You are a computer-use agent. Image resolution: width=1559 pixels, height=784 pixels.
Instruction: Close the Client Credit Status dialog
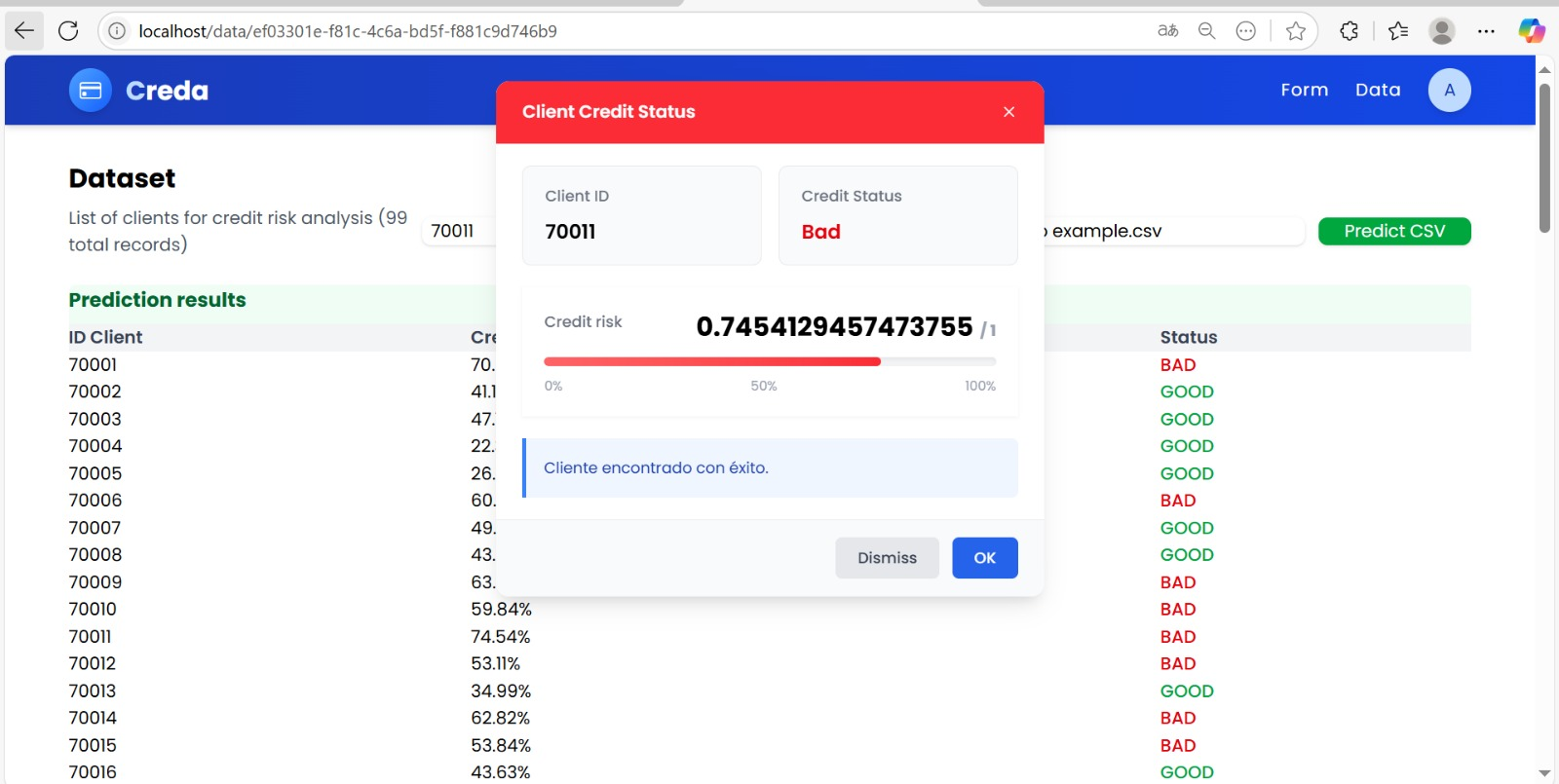[x=1008, y=112]
